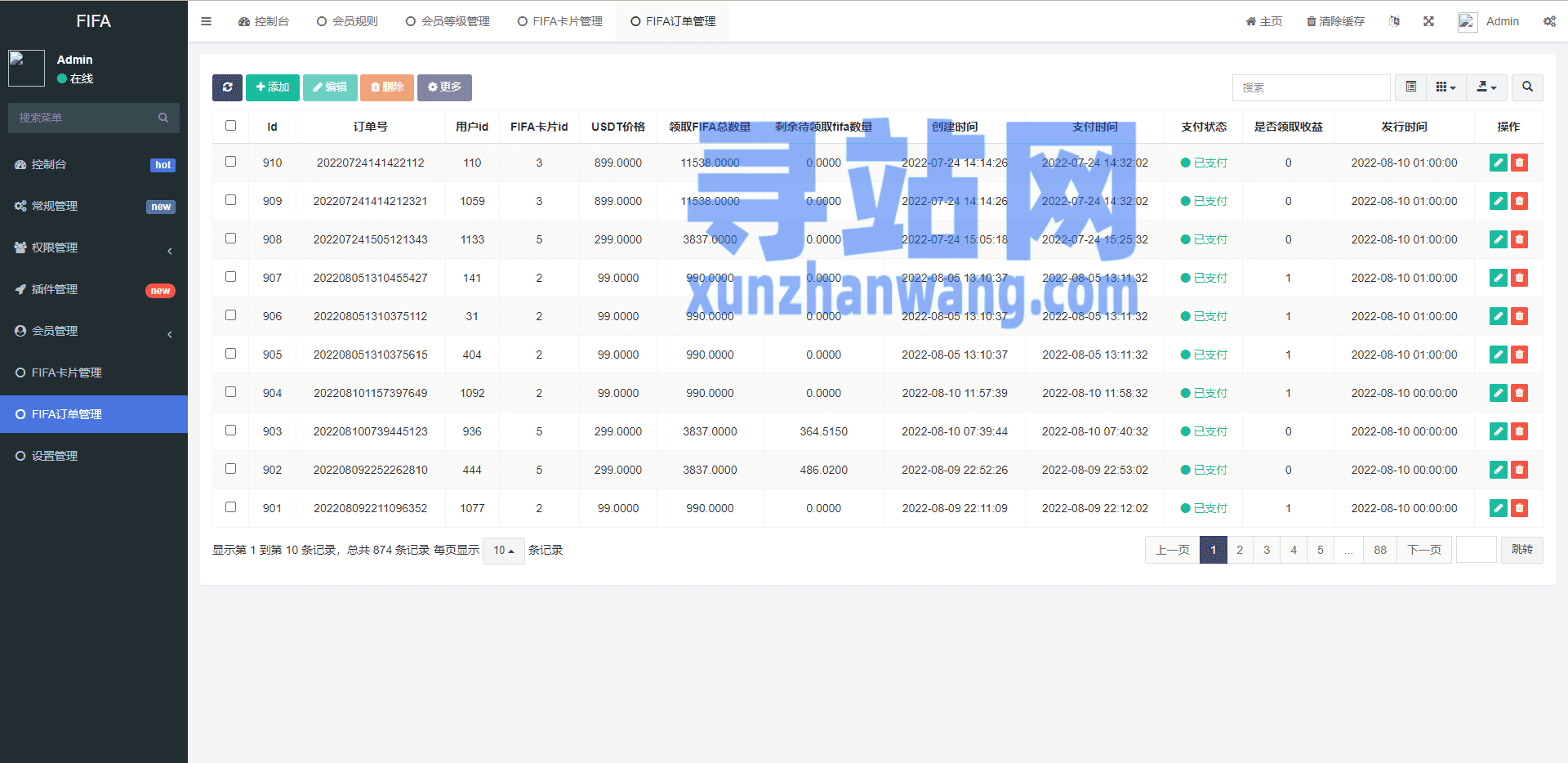This screenshot has width=1568, height=763.
Task: Check the checkbox for order 908
Action: coord(230,239)
